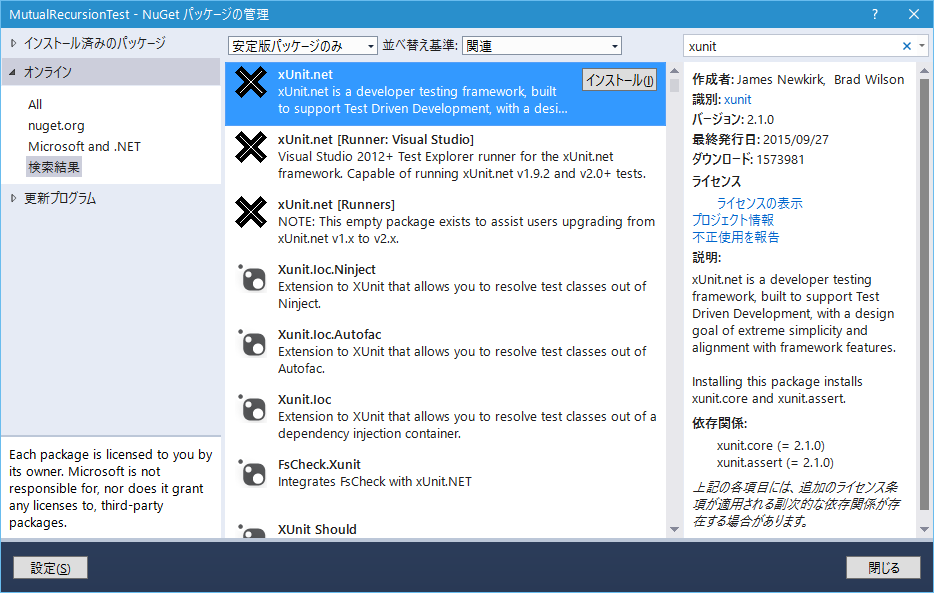Select the XUnit Should package title
934x600 pixels.
(x=317, y=529)
